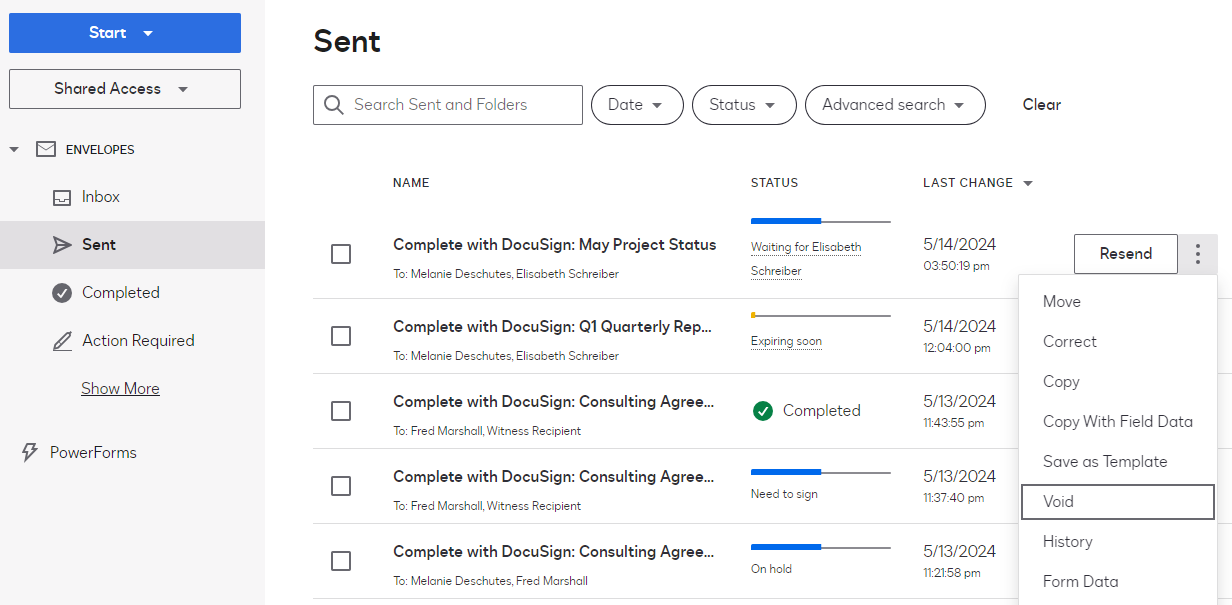Click the Completed checkmark icon
Screen dimensions: 1232x605
pos(62,293)
